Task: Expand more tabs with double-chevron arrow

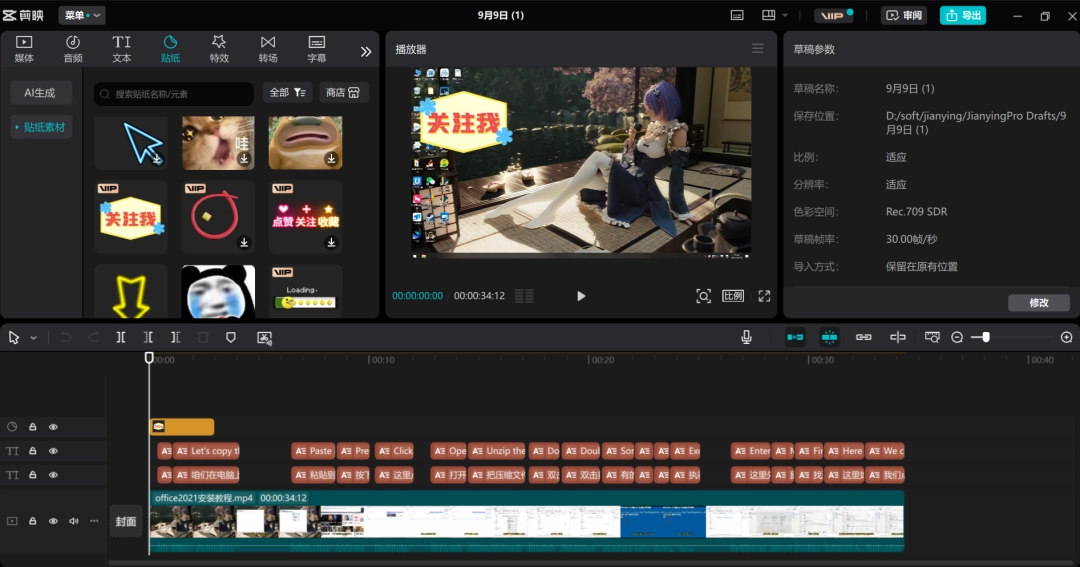Action: [x=366, y=52]
